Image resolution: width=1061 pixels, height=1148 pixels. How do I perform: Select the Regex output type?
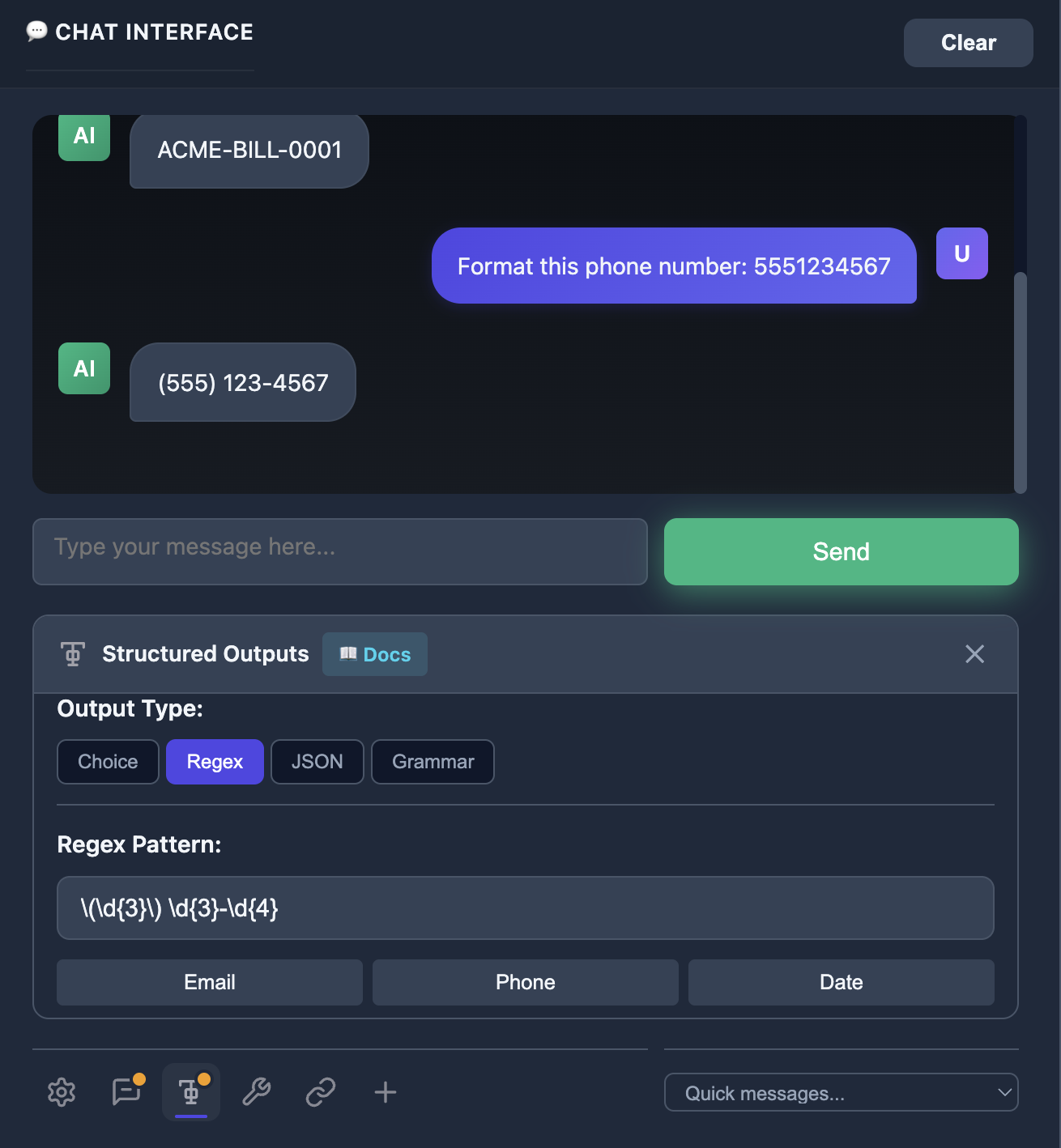click(x=215, y=762)
